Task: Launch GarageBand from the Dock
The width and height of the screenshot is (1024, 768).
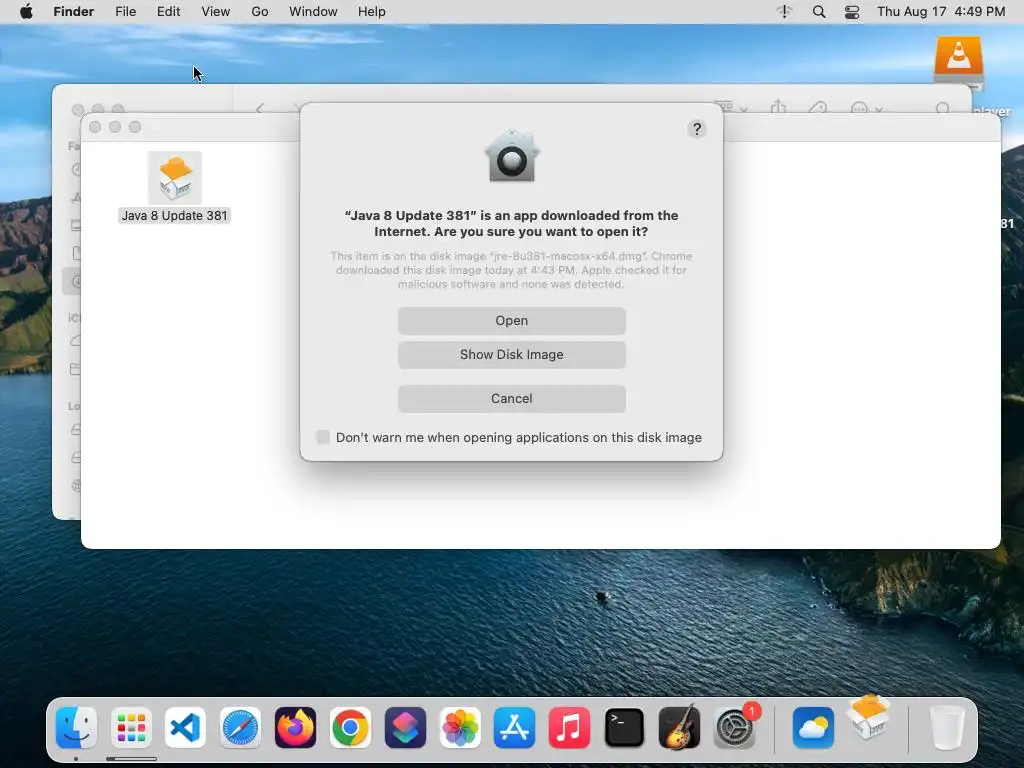Action: 679,727
